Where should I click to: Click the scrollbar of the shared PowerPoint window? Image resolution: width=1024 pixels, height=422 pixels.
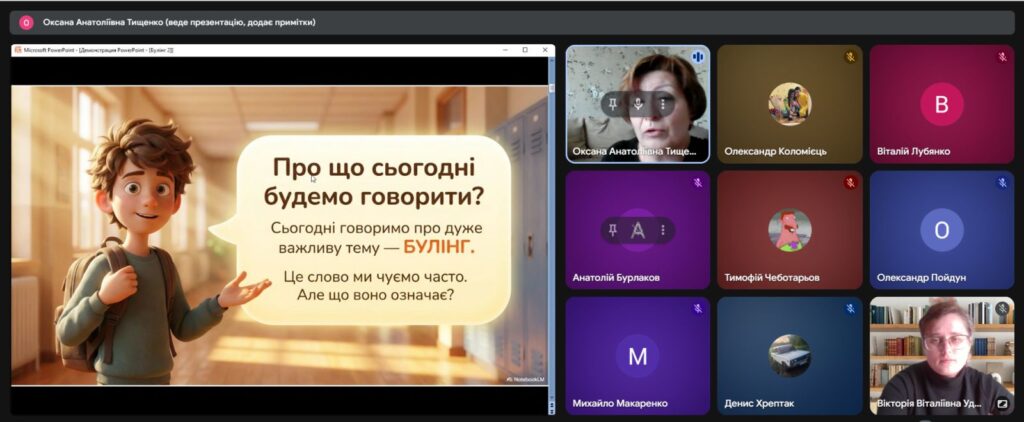(551, 230)
